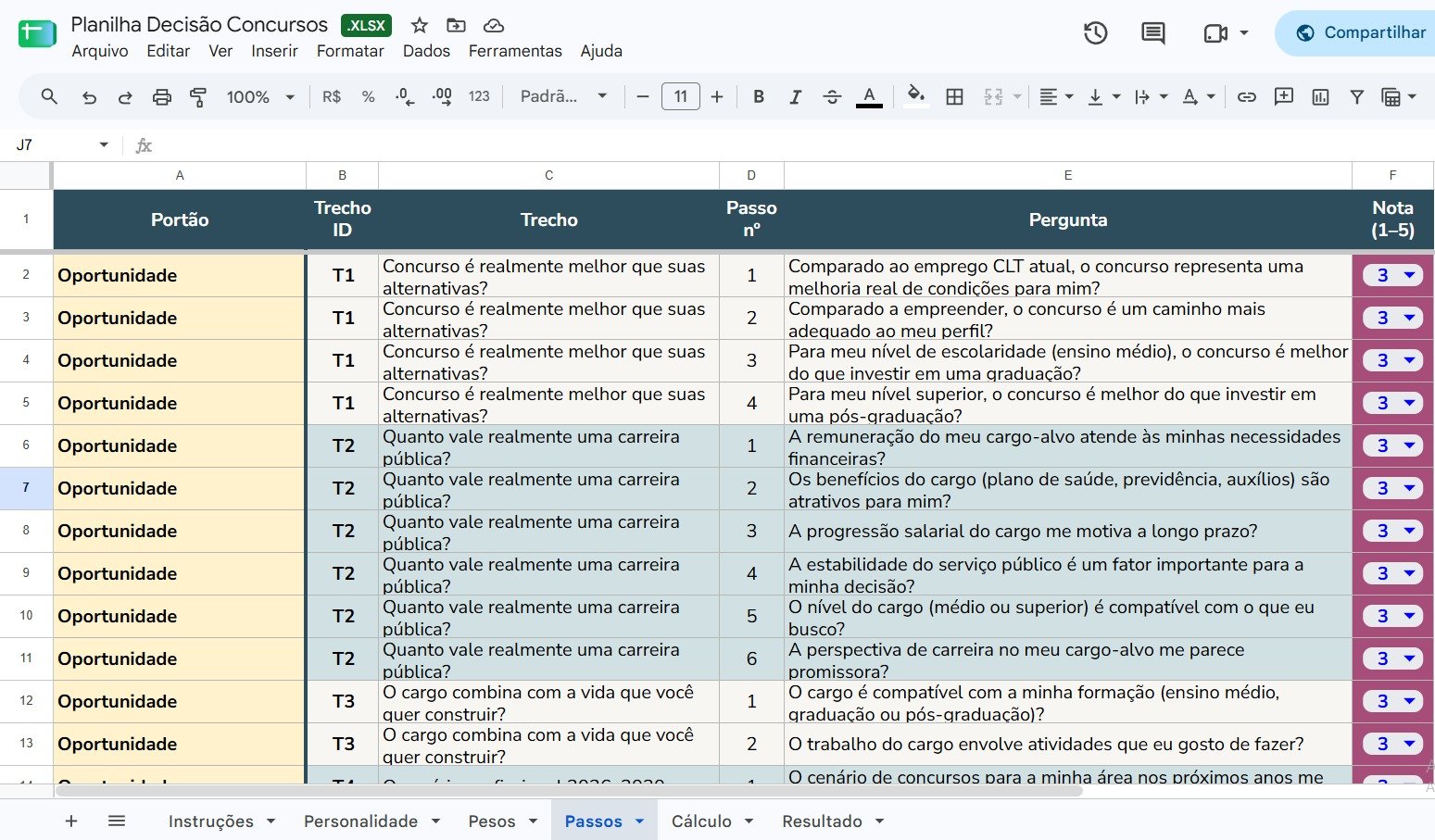This screenshot has width=1435, height=840.
Task: Move document to folder icon
Action: [456, 25]
